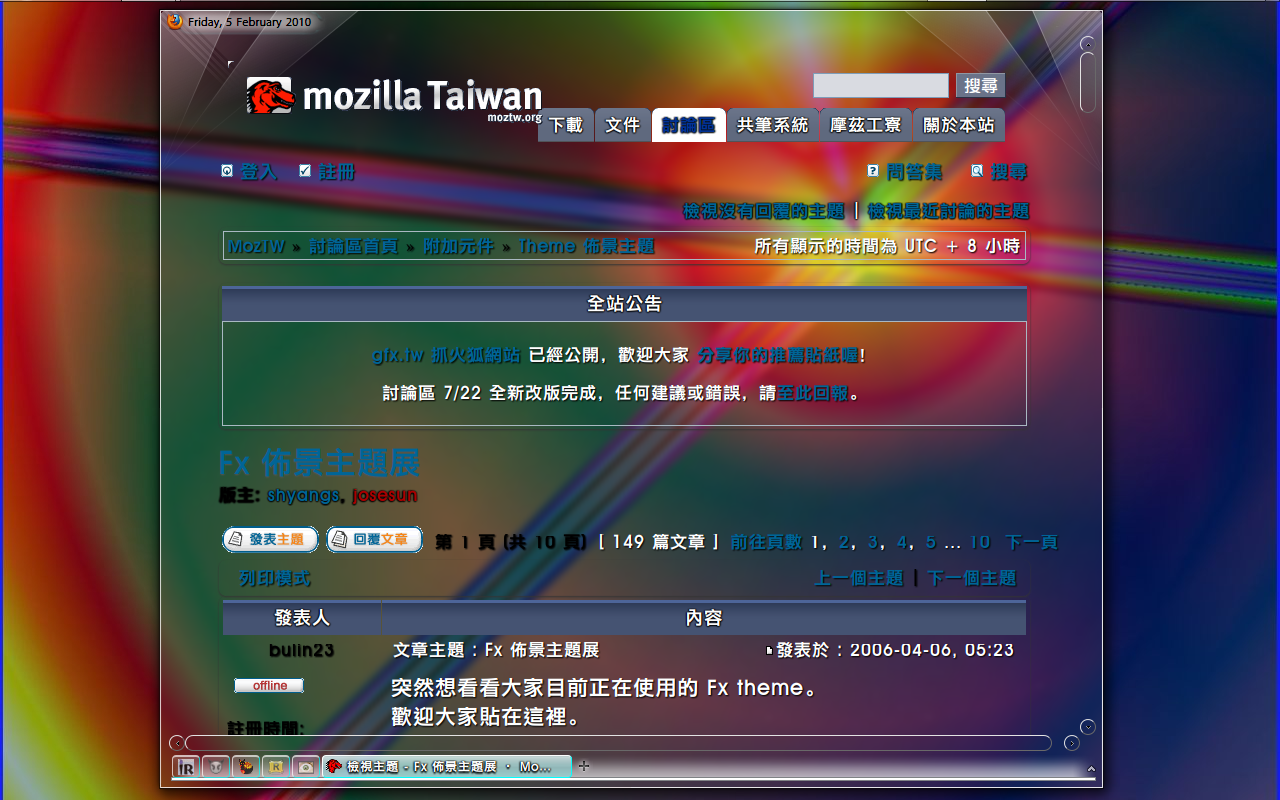Viewport: 1280px width, 800px height.
Task: Go to Theme 佈景主題 in the breadcrumb
Action: 586,246
